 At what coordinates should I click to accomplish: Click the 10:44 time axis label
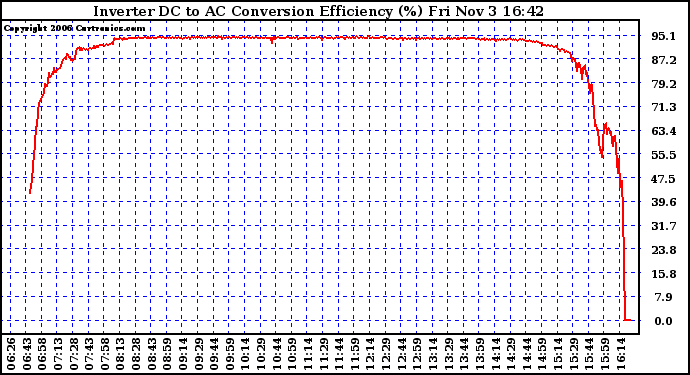[x=276, y=354]
